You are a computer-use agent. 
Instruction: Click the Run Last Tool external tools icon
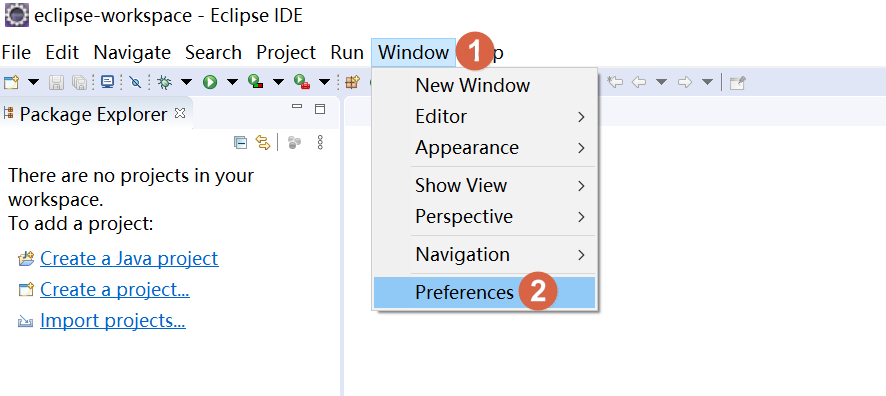[x=301, y=82]
